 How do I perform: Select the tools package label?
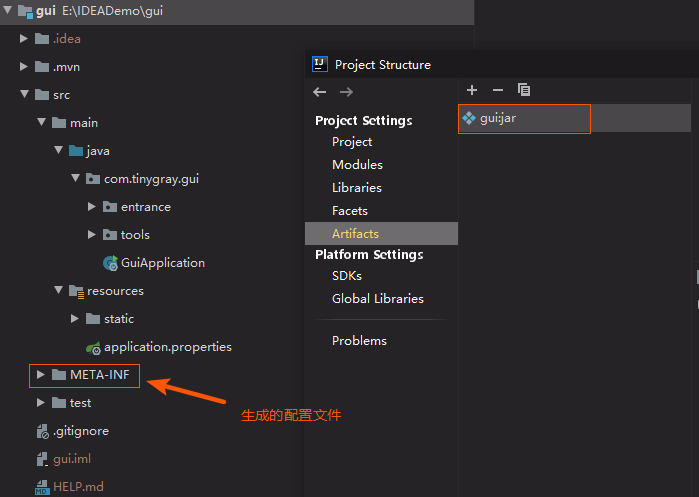click(135, 234)
